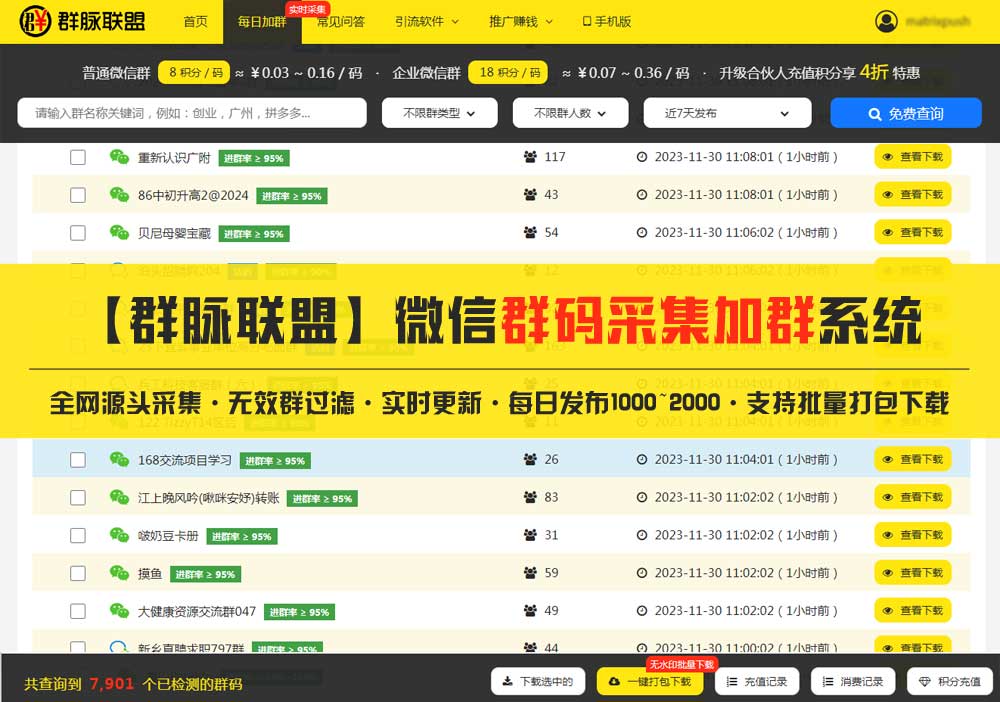This screenshot has width=1000, height=702.
Task: Click 一键打包下载 button
Action: pos(650,682)
